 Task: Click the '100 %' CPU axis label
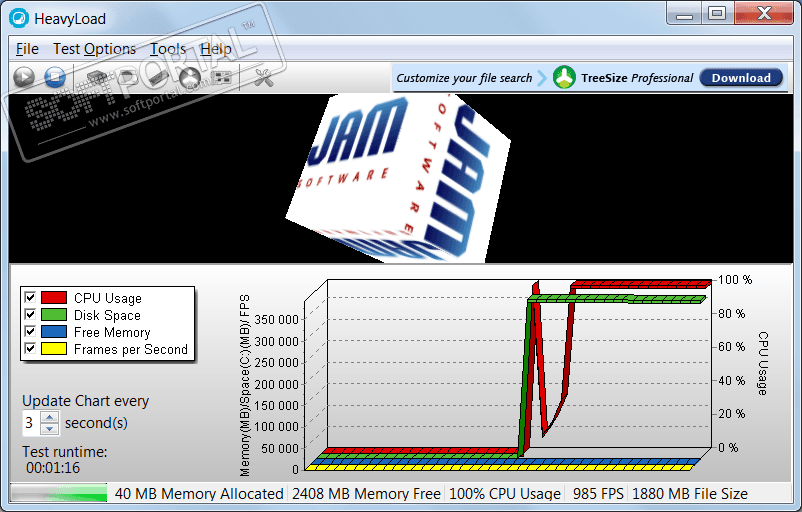coord(735,280)
